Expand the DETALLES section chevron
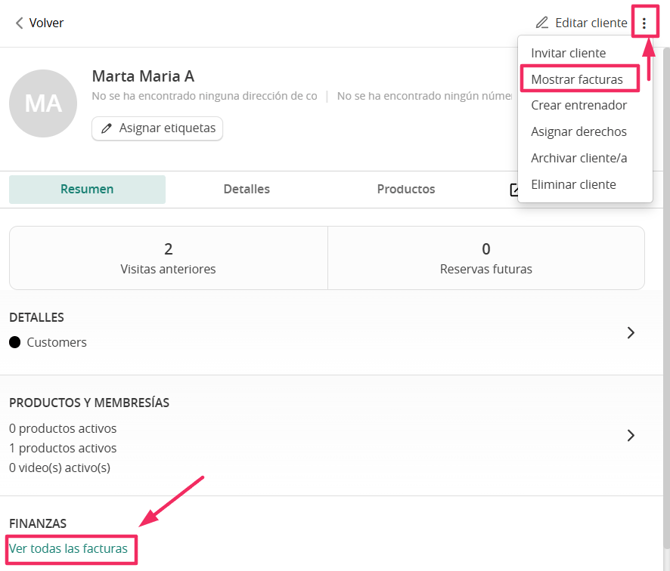670x571 pixels. [631, 333]
